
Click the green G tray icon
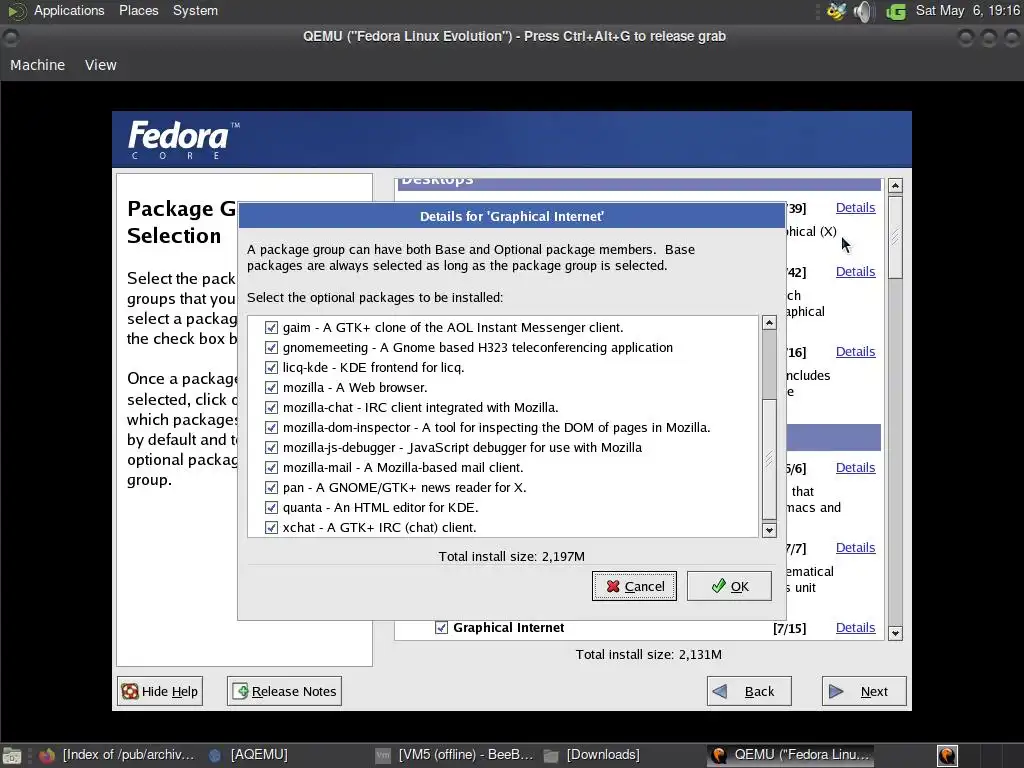tap(896, 12)
